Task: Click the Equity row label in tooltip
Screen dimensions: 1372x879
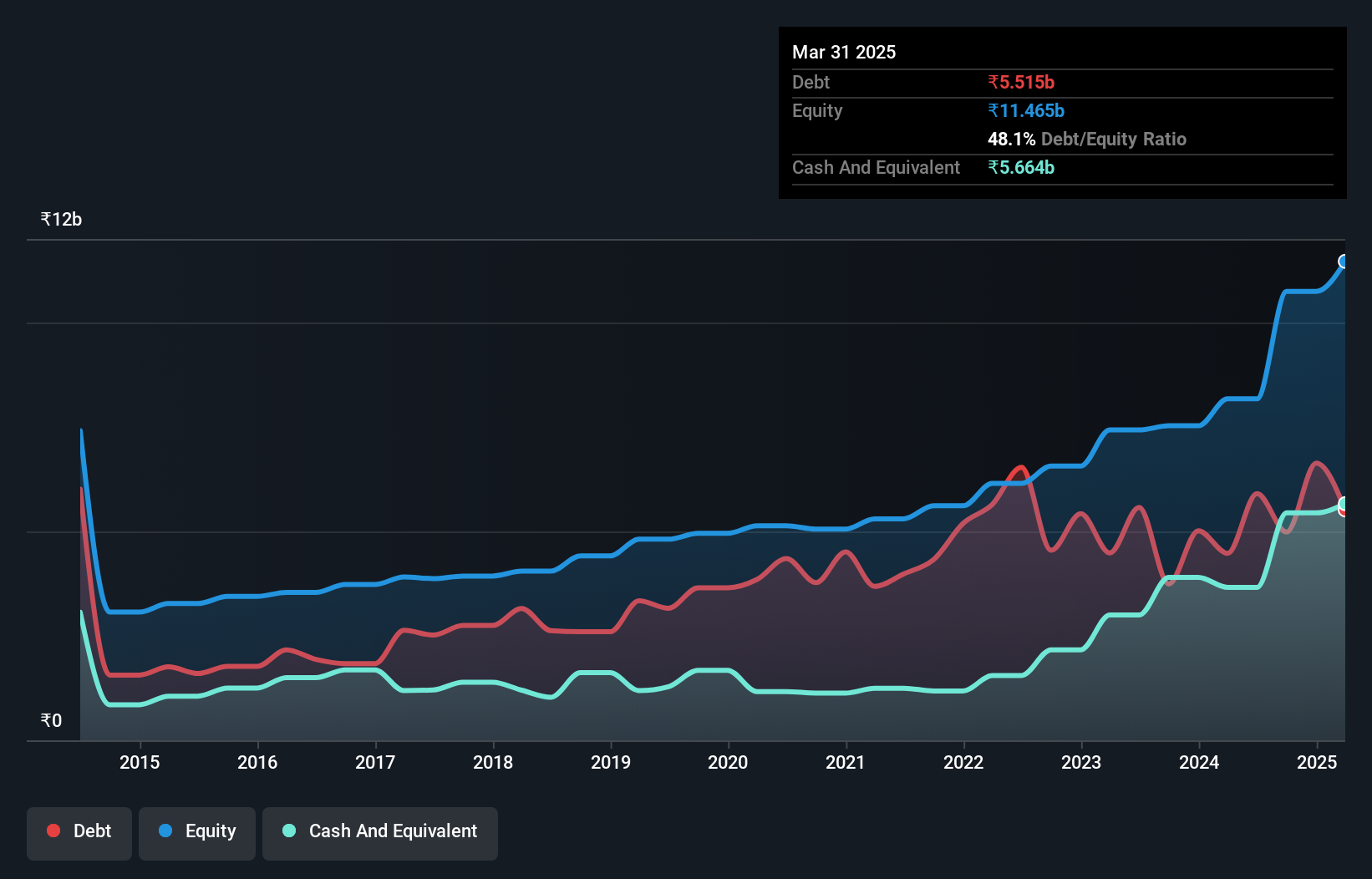Action: (817, 110)
